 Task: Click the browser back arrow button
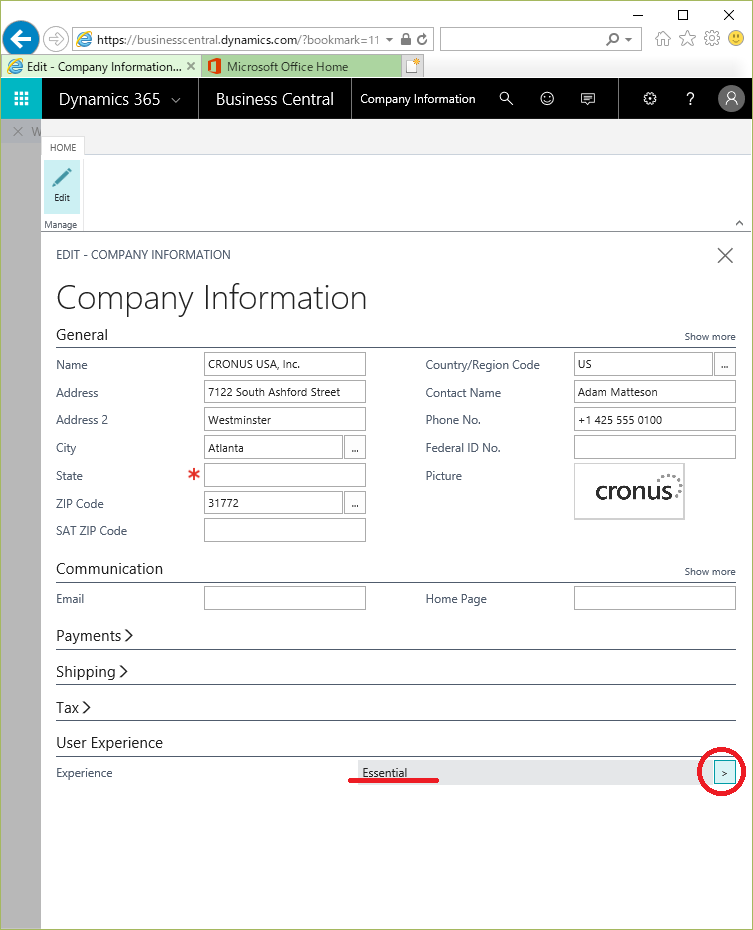click(x=21, y=40)
